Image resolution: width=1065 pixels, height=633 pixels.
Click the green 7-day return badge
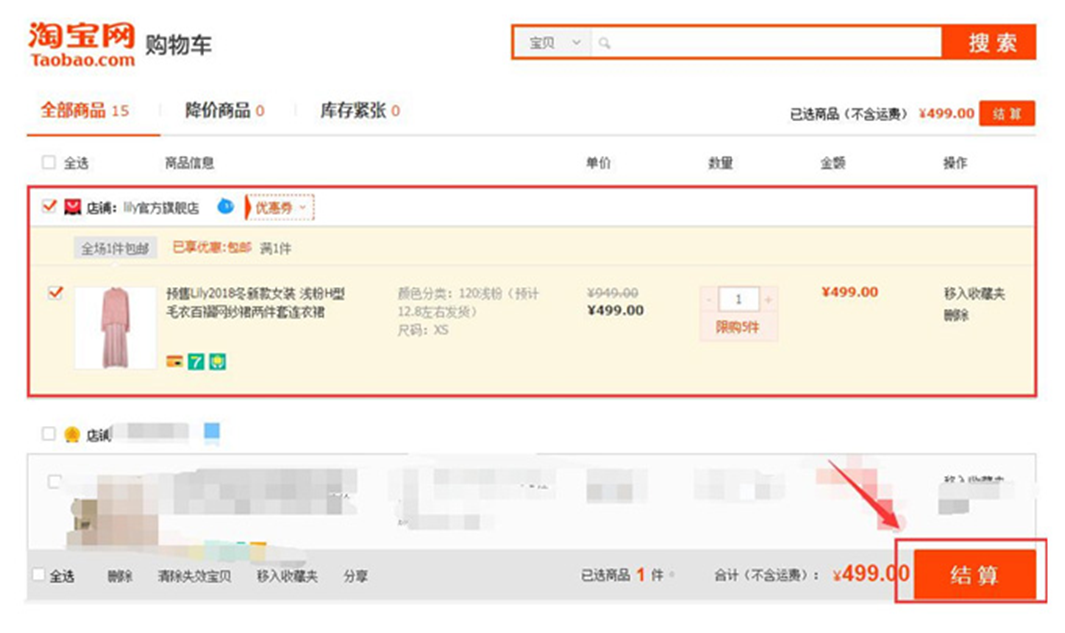[x=196, y=361]
